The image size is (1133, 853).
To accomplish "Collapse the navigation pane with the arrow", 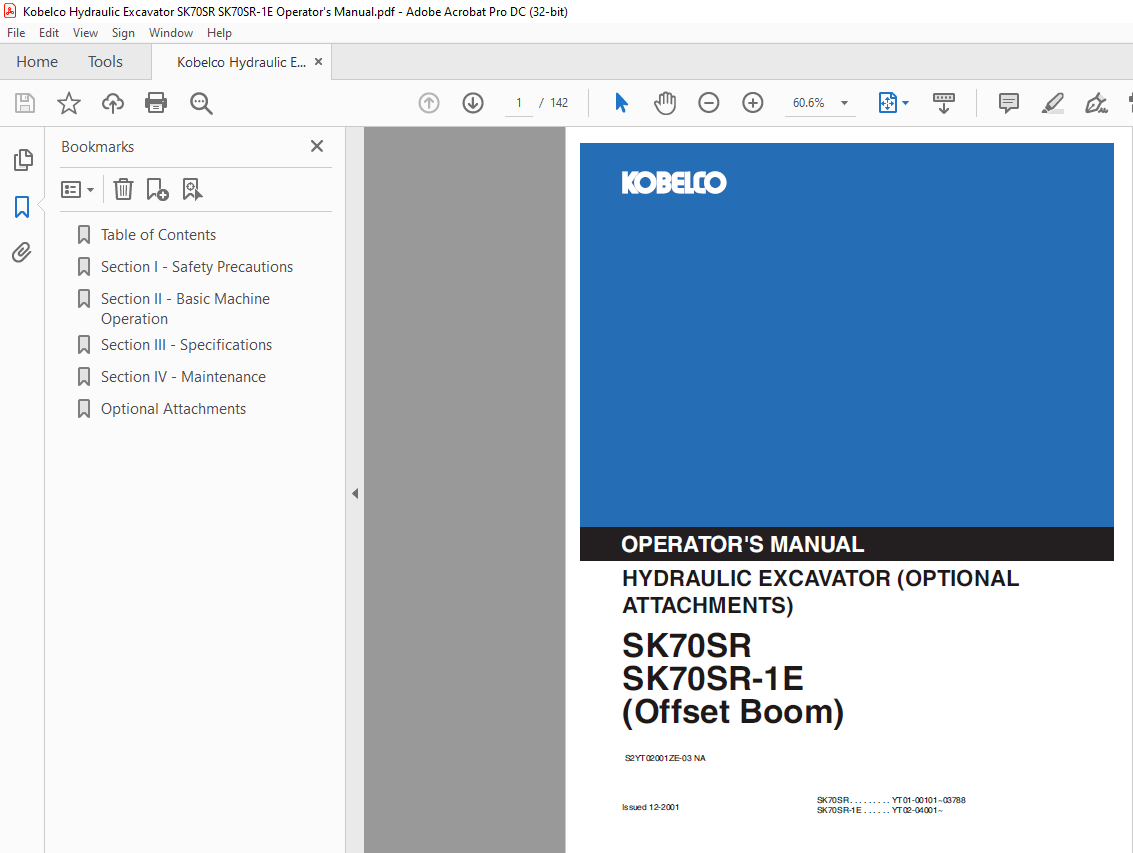I will (355, 494).
